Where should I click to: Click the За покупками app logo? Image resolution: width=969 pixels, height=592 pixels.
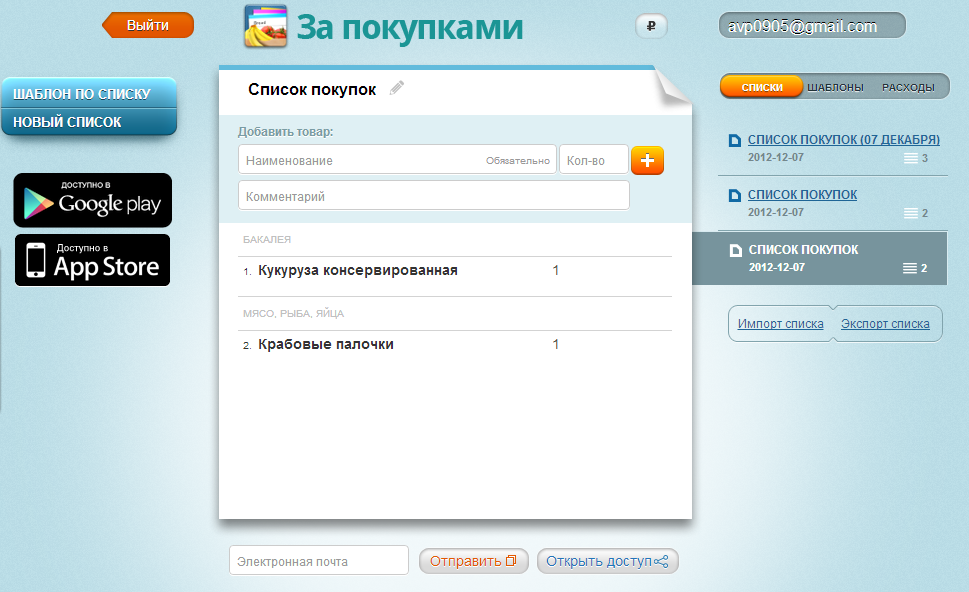coord(266,27)
